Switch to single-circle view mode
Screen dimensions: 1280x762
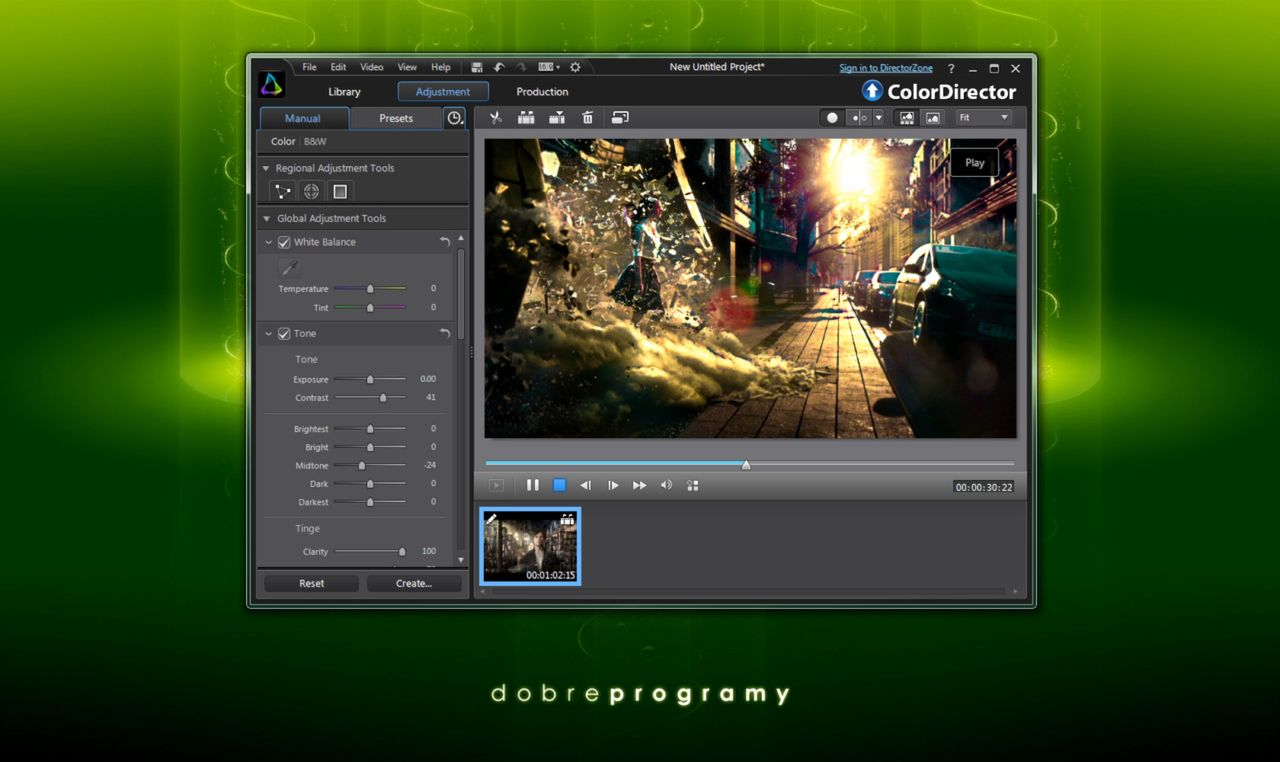pos(832,118)
